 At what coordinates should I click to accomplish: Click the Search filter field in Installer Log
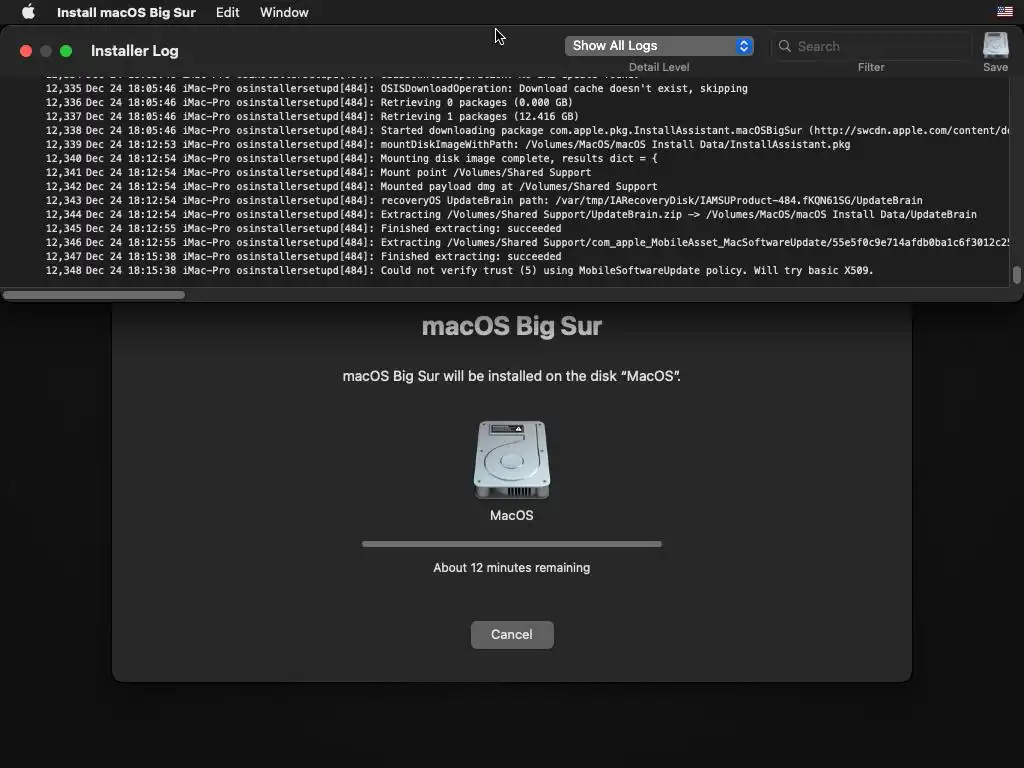[x=871, y=46]
